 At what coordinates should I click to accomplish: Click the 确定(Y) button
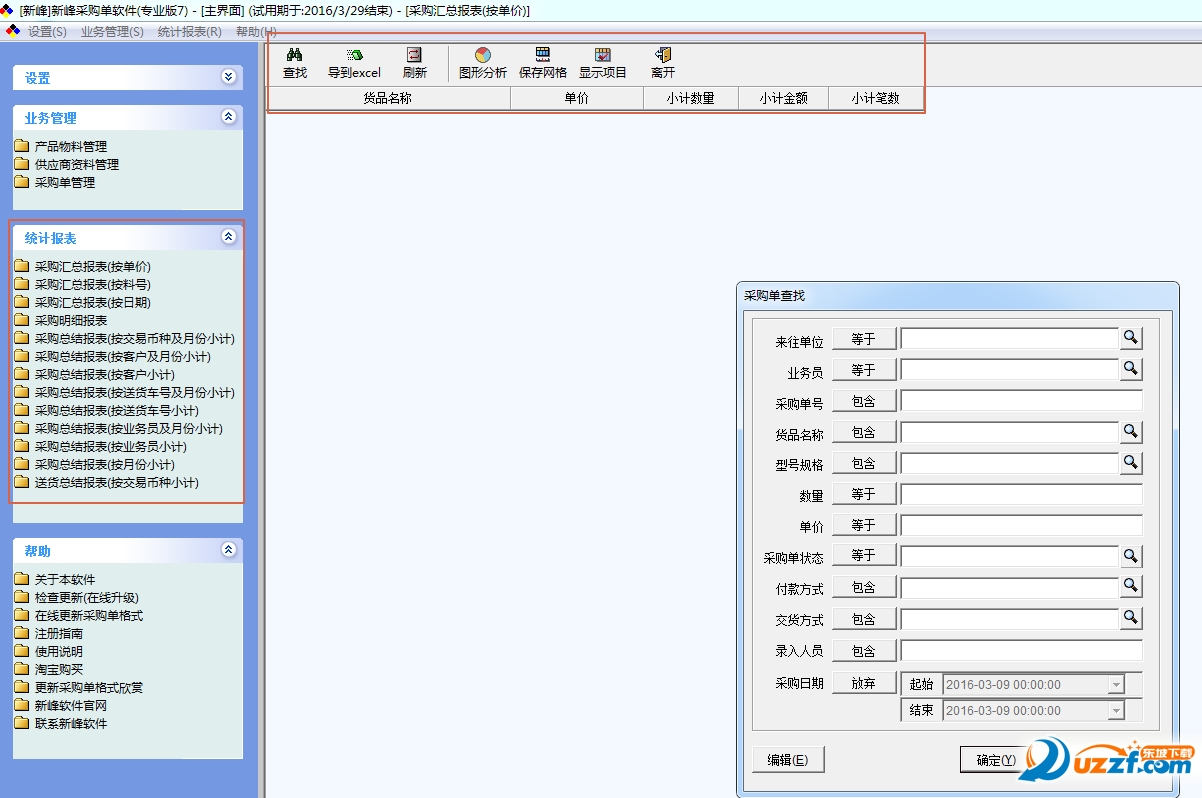tap(995, 760)
